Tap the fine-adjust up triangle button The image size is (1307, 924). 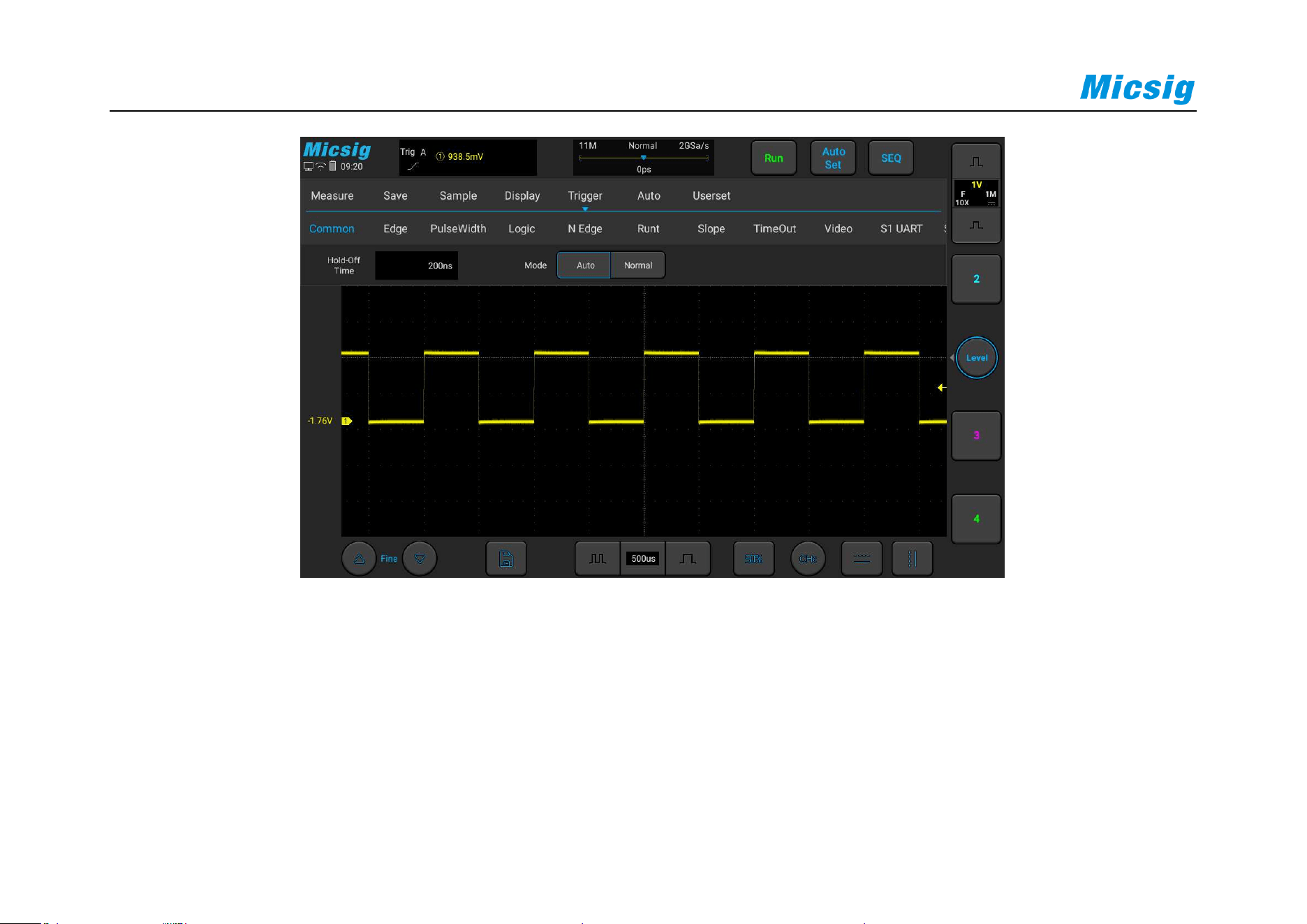tap(359, 559)
